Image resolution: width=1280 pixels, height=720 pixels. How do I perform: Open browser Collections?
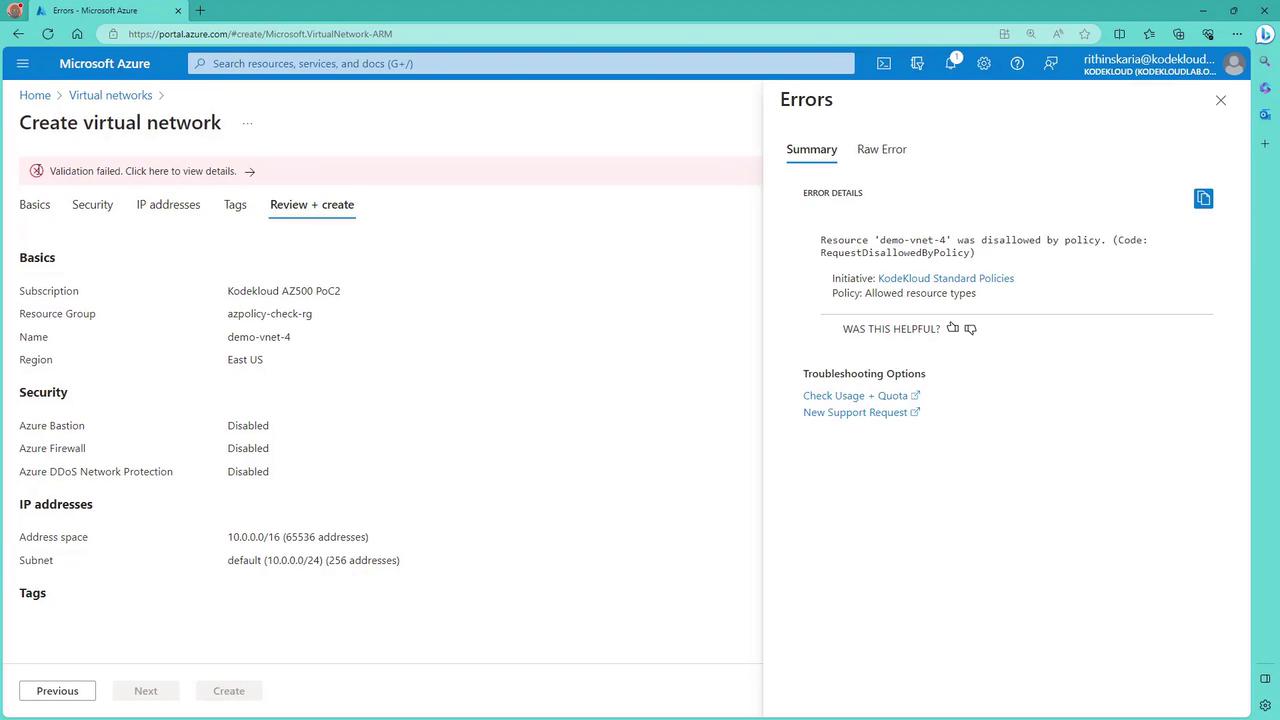coord(1178,34)
